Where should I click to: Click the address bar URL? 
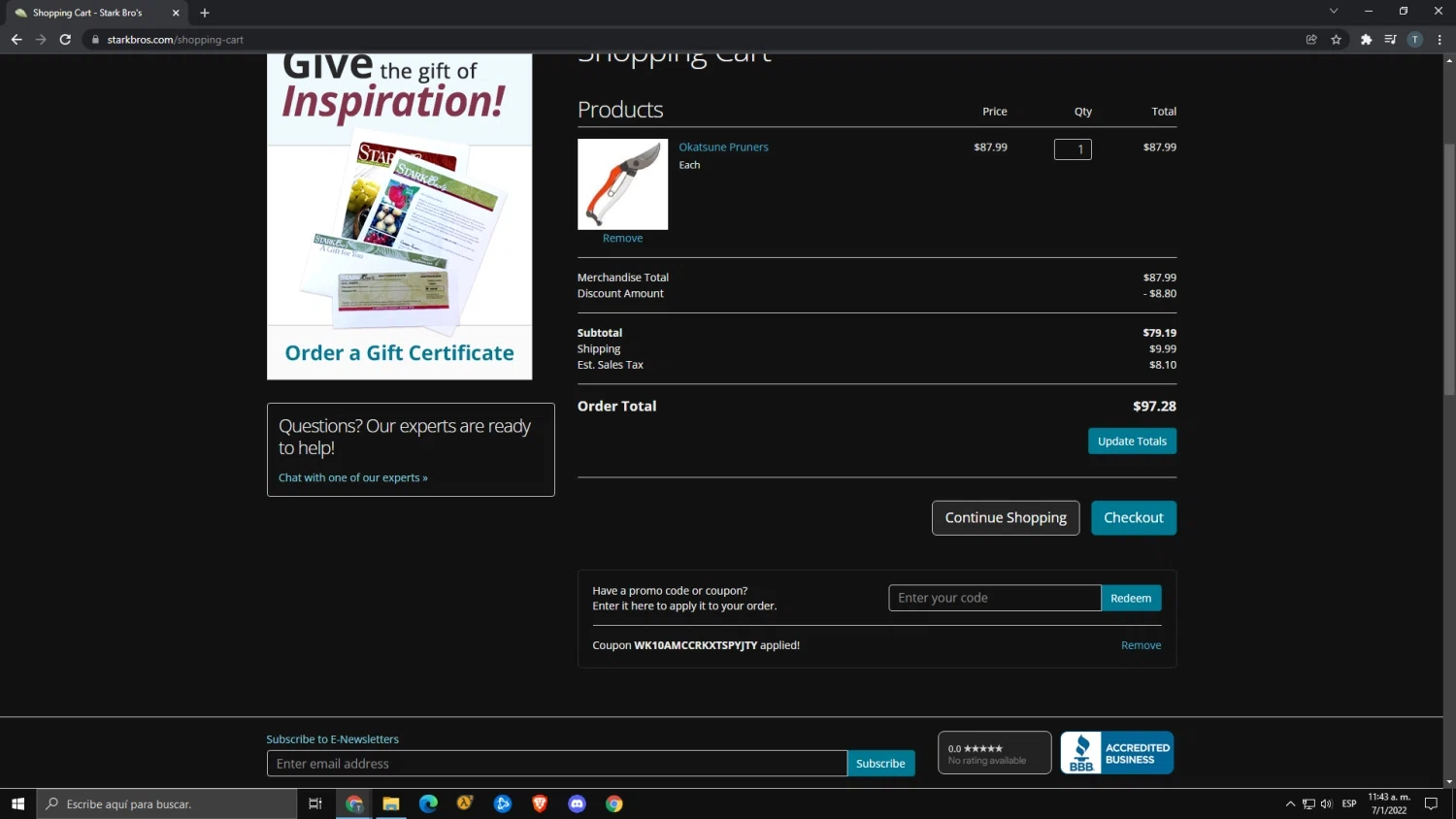click(x=176, y=40)
